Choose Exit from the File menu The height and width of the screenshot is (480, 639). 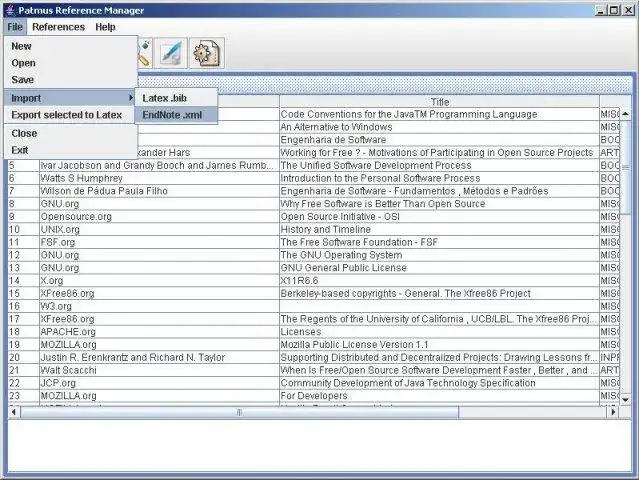71,150
